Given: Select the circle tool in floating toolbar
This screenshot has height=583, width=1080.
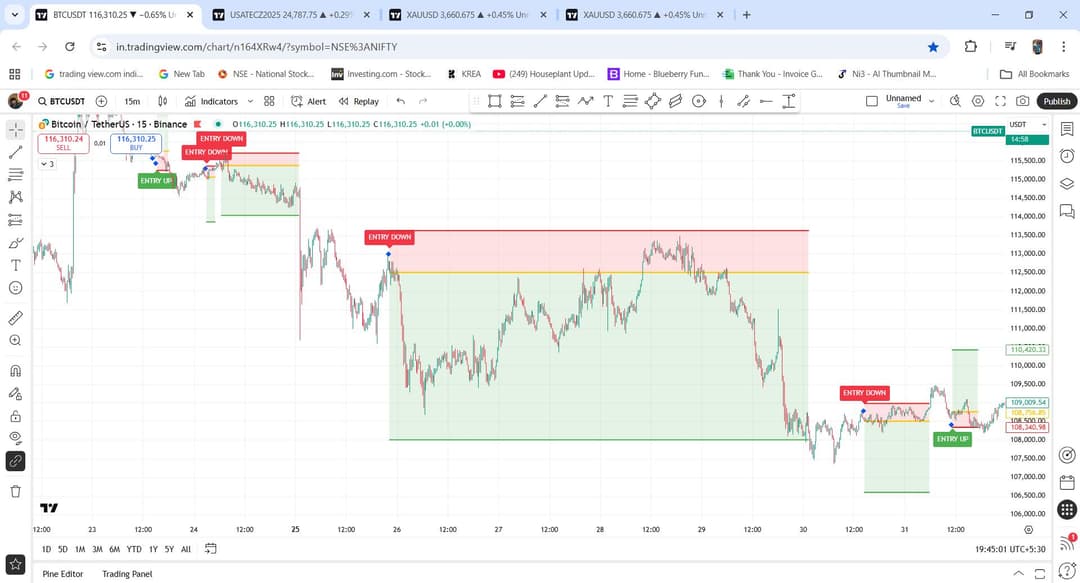Looking at the screenshot, I should coord(698,101).
